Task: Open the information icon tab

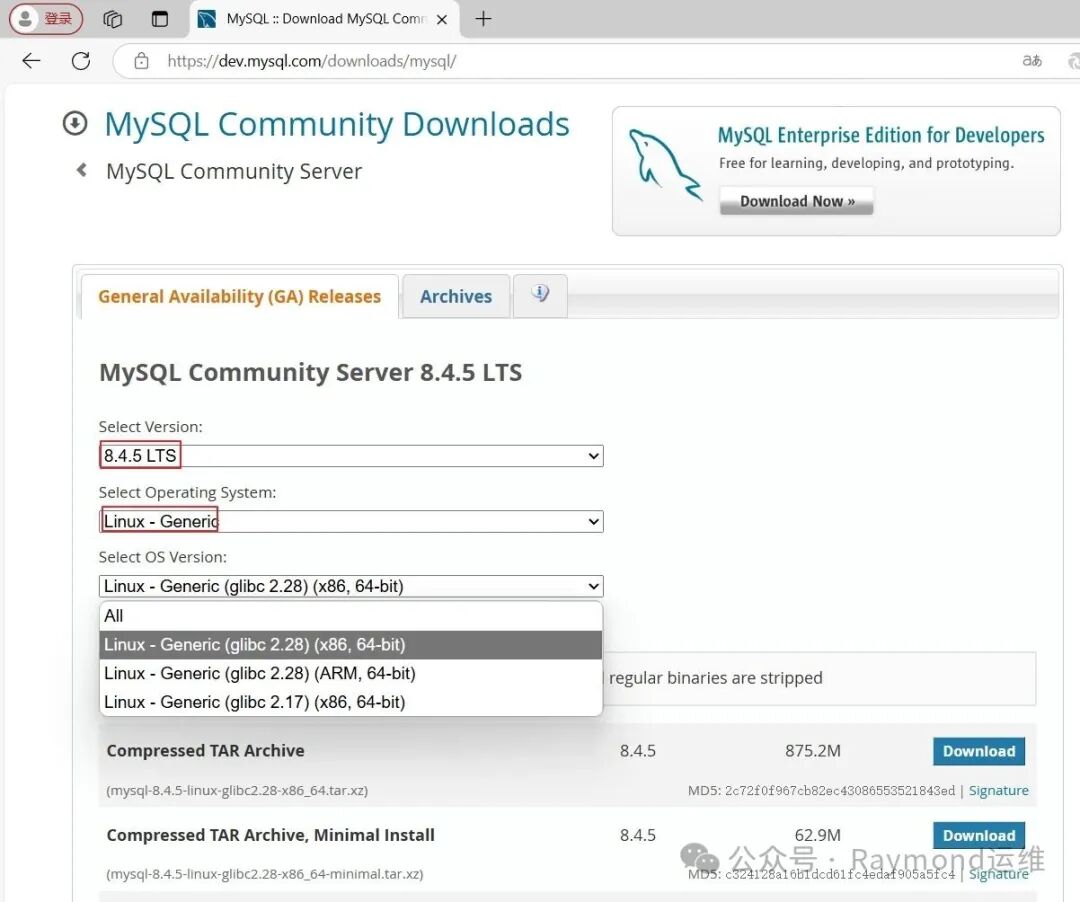Action: point(541,295)
